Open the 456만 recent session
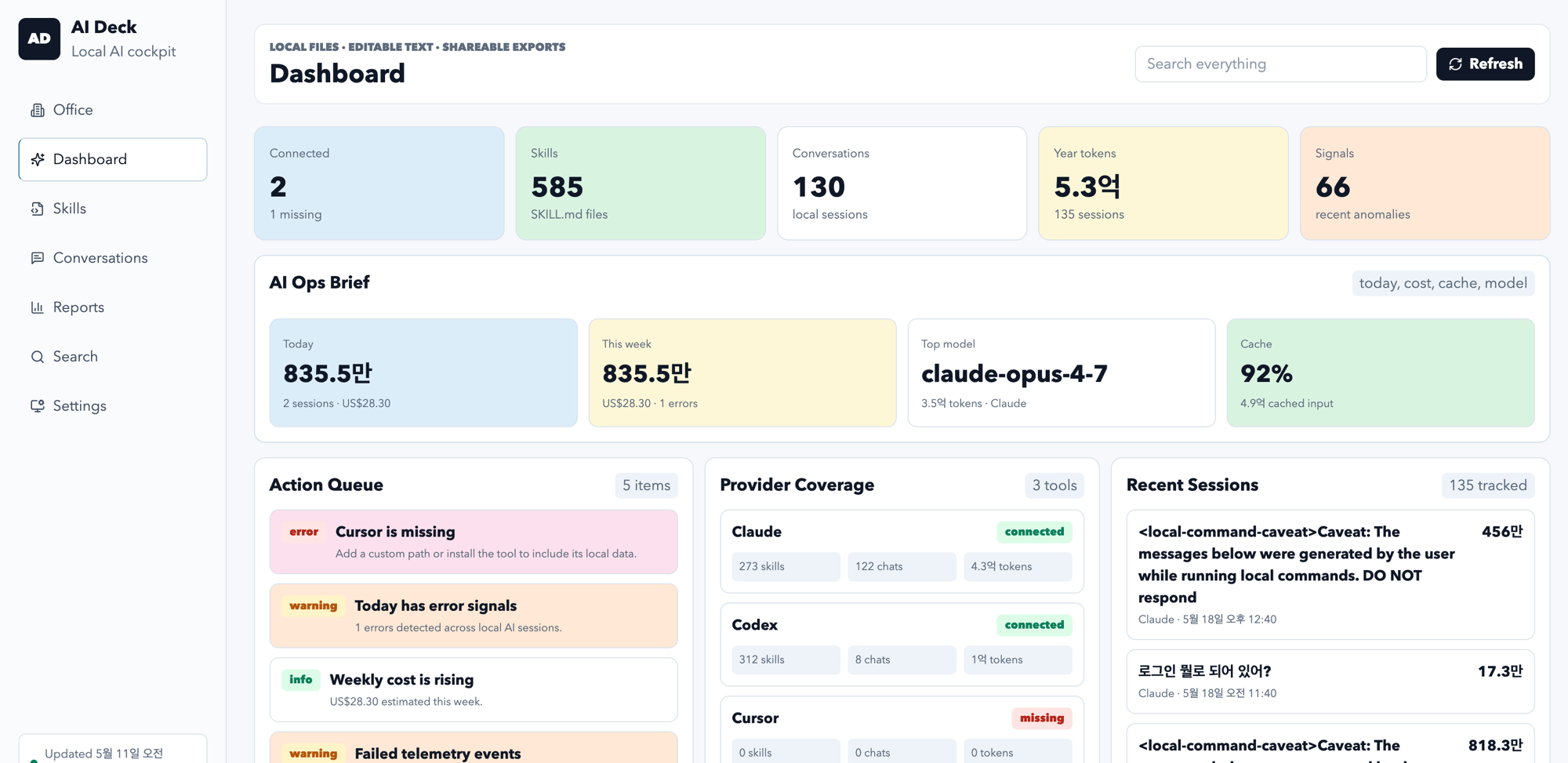The height and width of the screenshot is (763, 1568). click(1330, 575)
